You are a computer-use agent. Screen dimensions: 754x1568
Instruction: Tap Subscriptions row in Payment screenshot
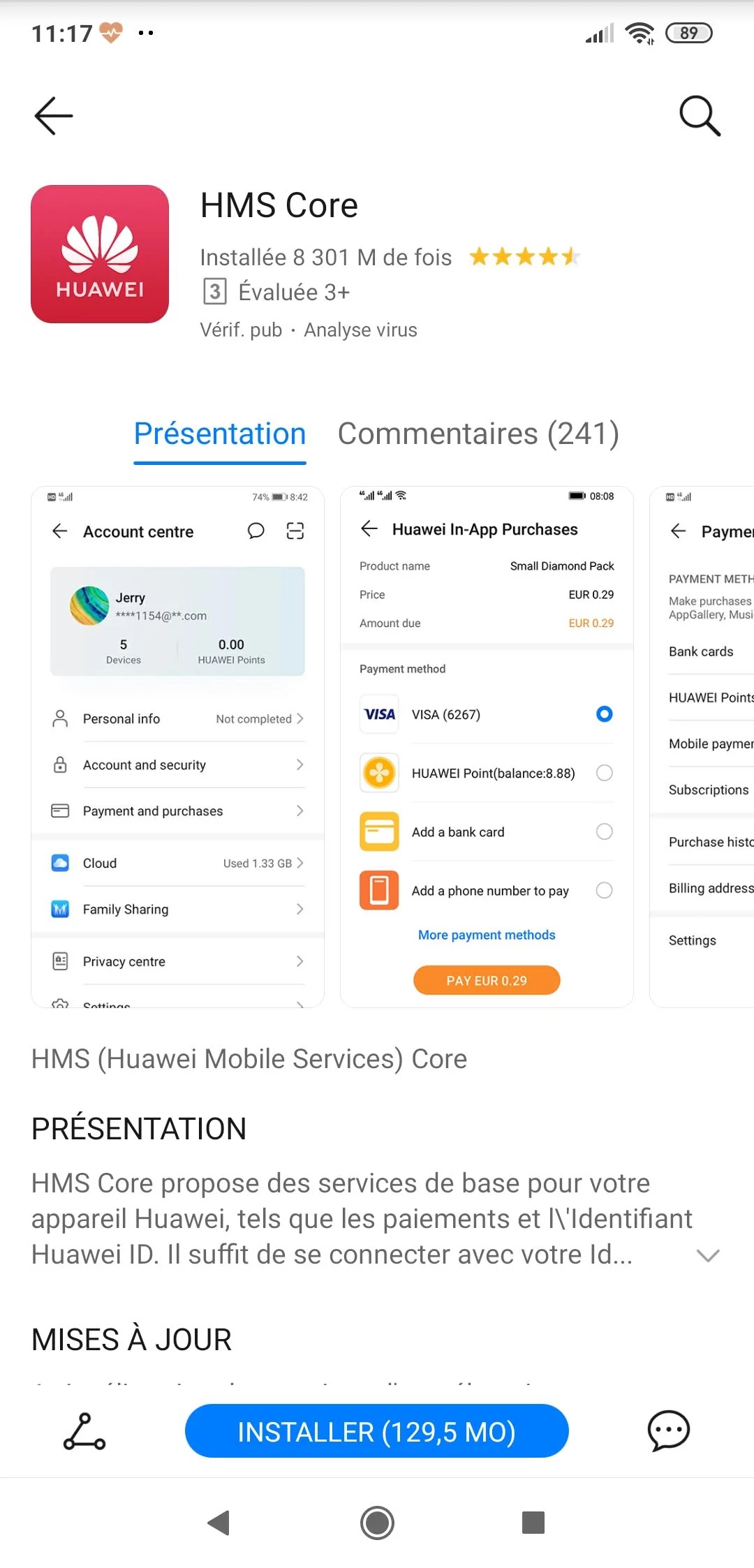(711, 790)
